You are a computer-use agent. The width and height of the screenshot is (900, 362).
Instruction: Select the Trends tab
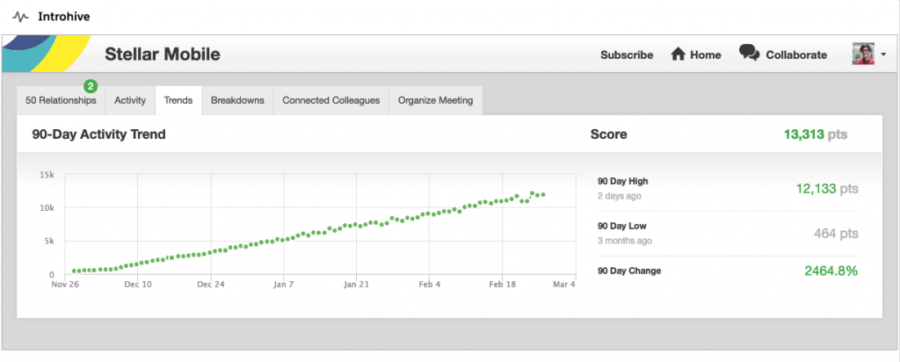click(178, 100)
